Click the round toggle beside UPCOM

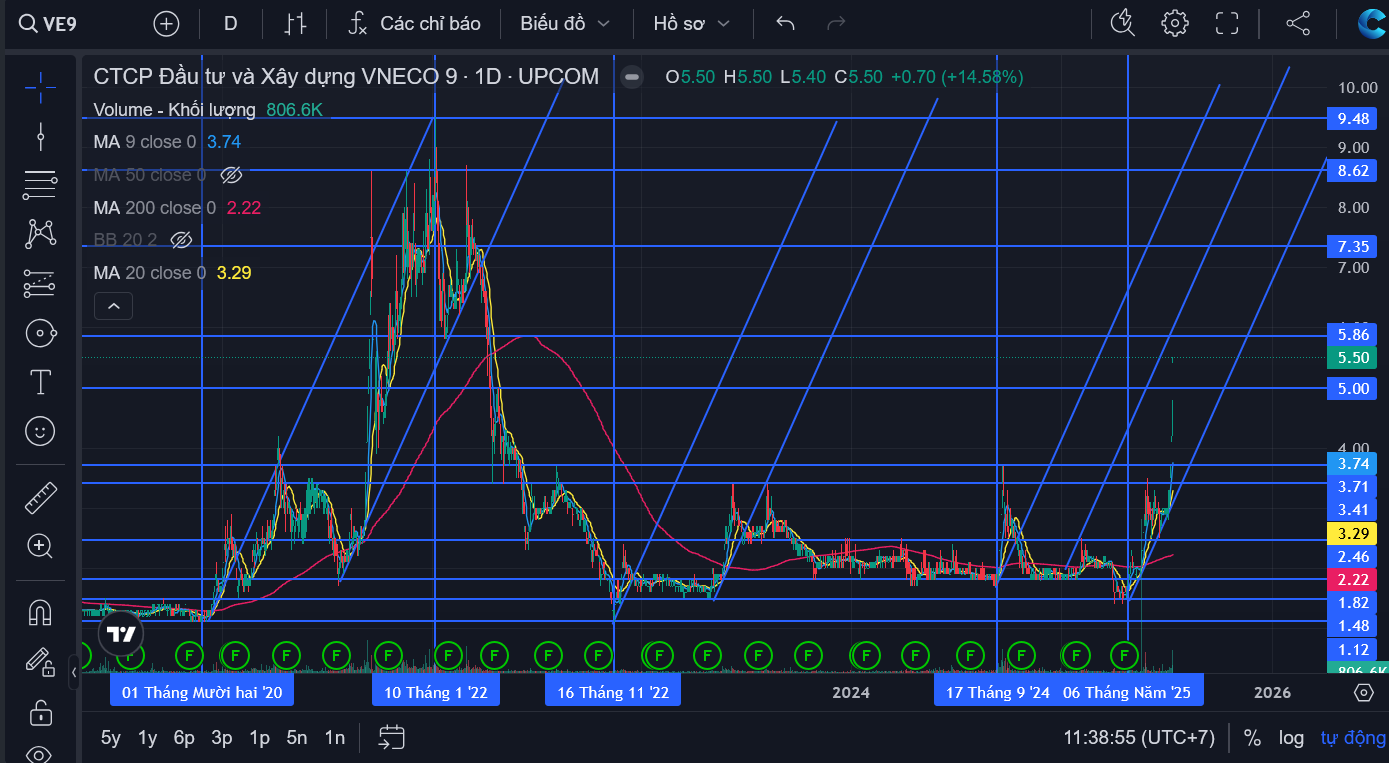[x=631, y=77]
